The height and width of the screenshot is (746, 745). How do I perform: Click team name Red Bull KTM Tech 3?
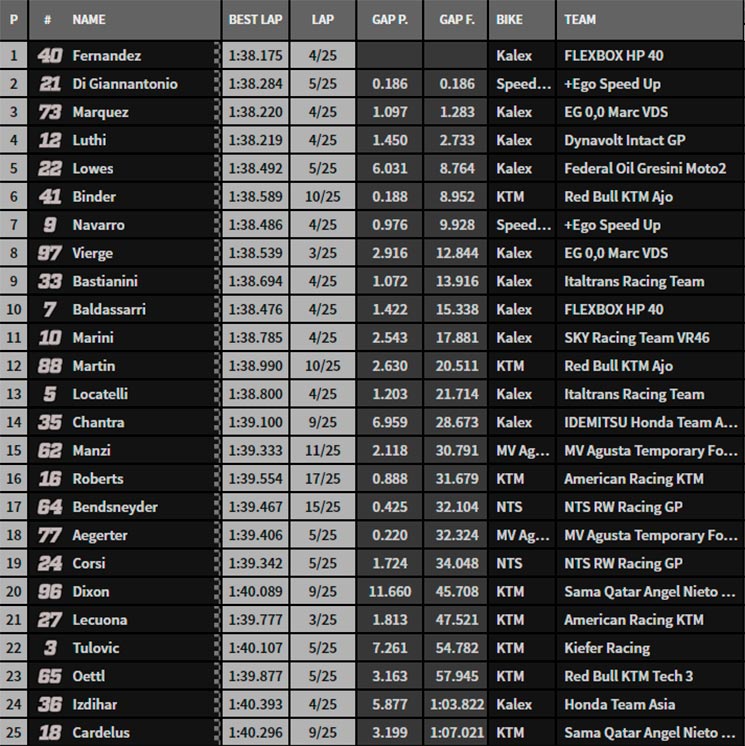click(628, 676)
